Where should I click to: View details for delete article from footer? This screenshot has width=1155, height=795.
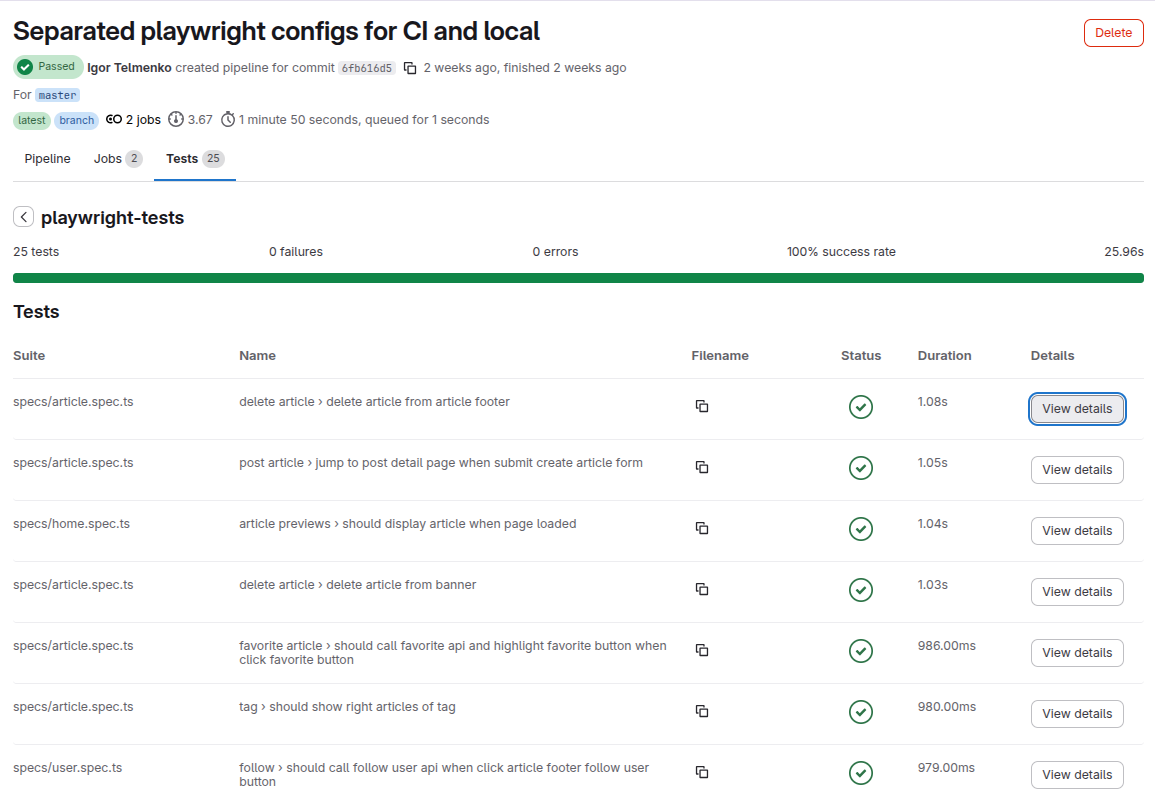coord(1077,409)
